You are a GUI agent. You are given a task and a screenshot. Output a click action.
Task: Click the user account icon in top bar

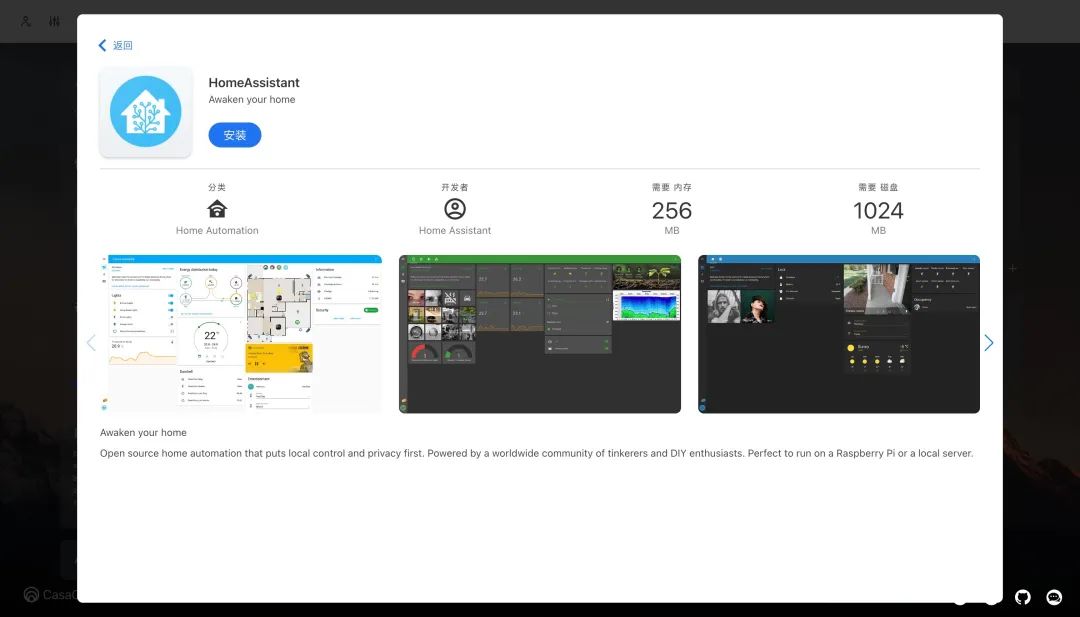pos(25,21)
